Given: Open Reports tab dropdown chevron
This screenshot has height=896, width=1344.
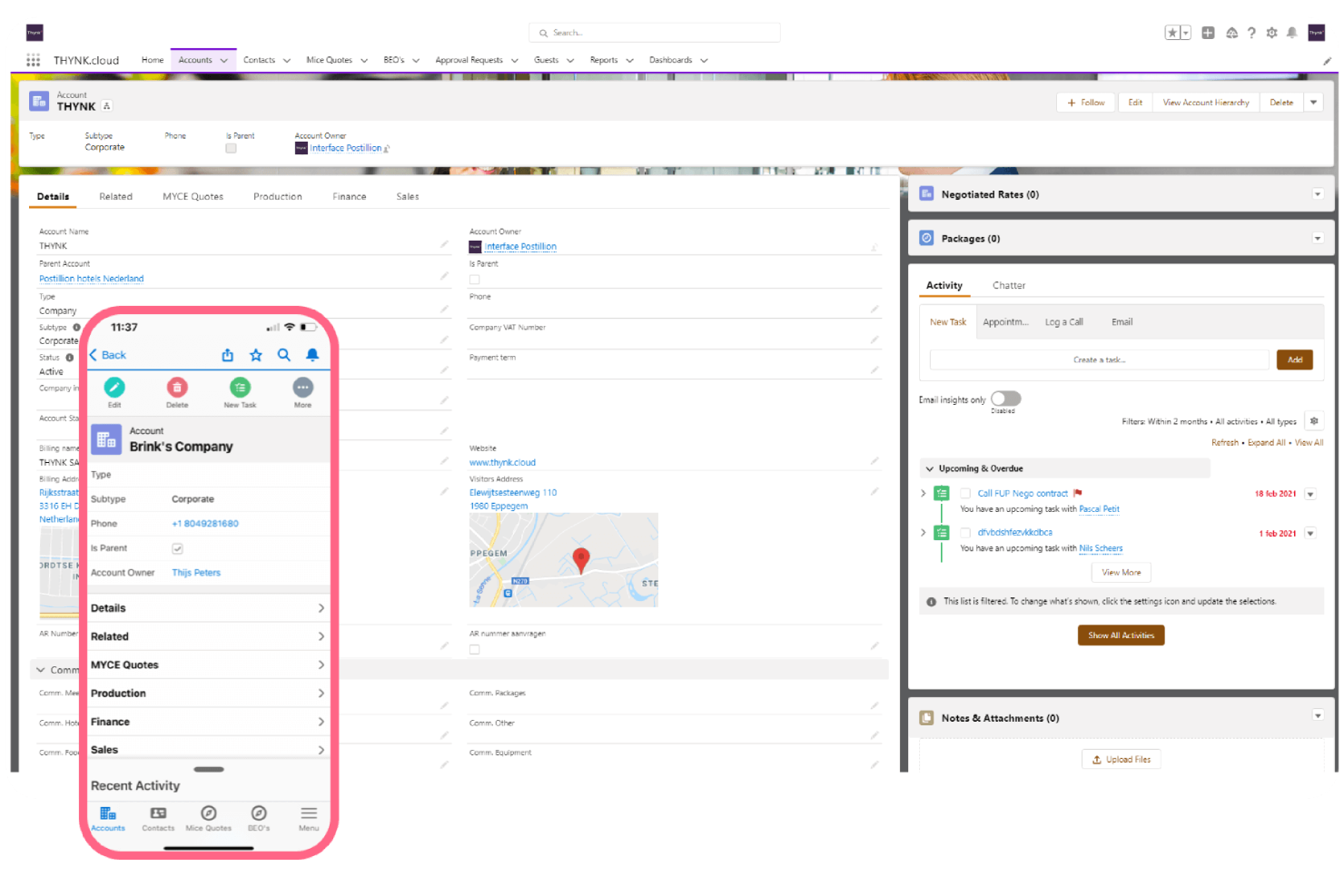Looking at the screenshot, I should click(x=629, y=61).
